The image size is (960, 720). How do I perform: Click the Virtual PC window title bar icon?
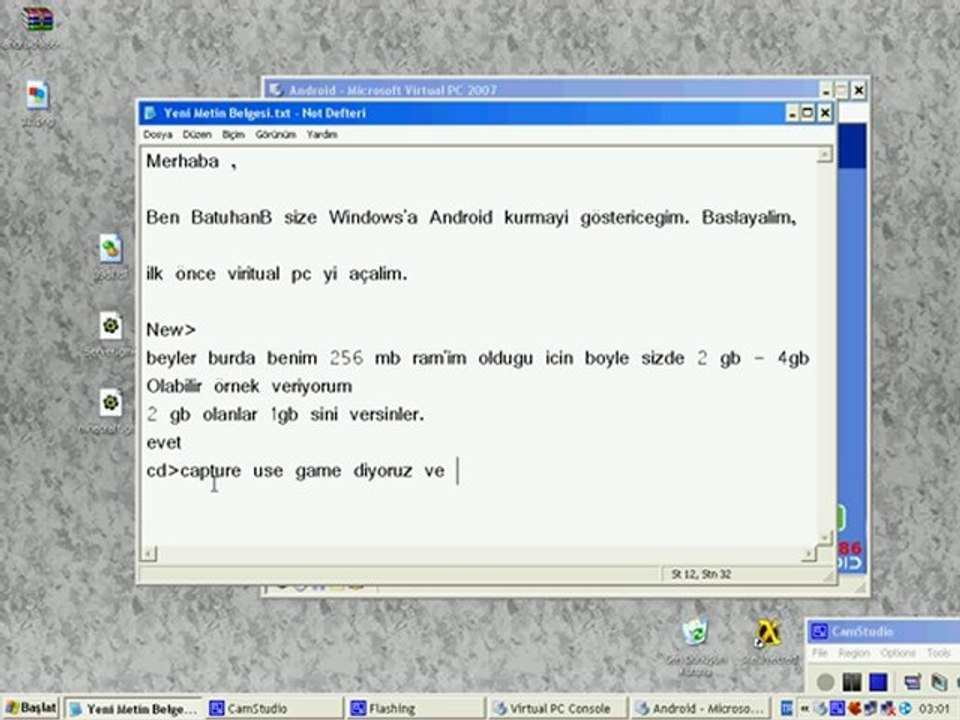coord(276,90)
